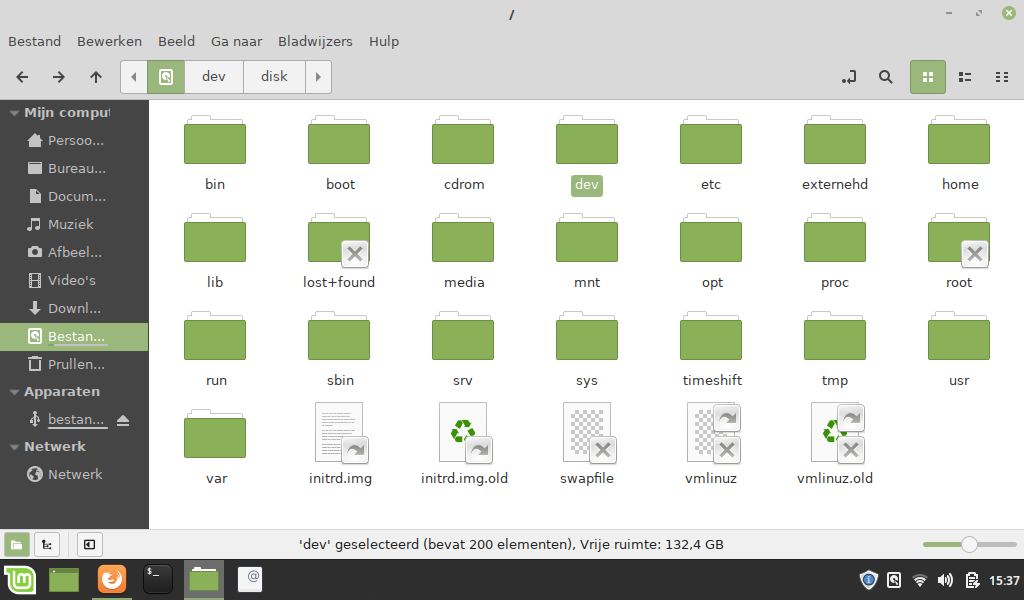This screenshot has height=600, width=1024.
Task: Switch to icon view mode
Action: coord(927,77)
